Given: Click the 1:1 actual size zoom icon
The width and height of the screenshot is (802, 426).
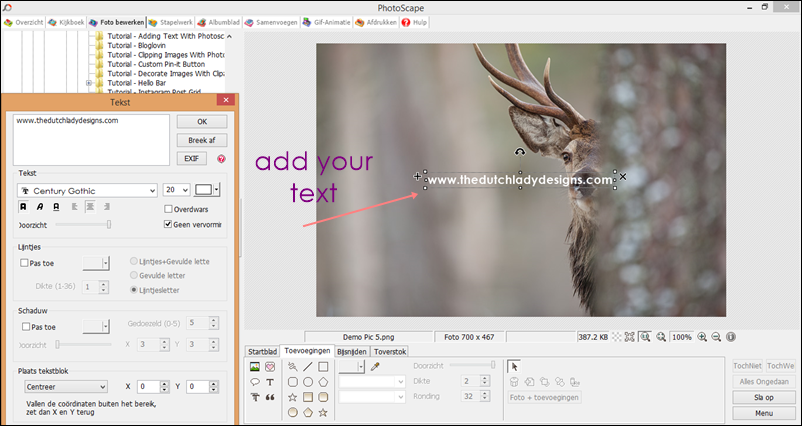Looking at the screenshot, I should pos(644,337).
